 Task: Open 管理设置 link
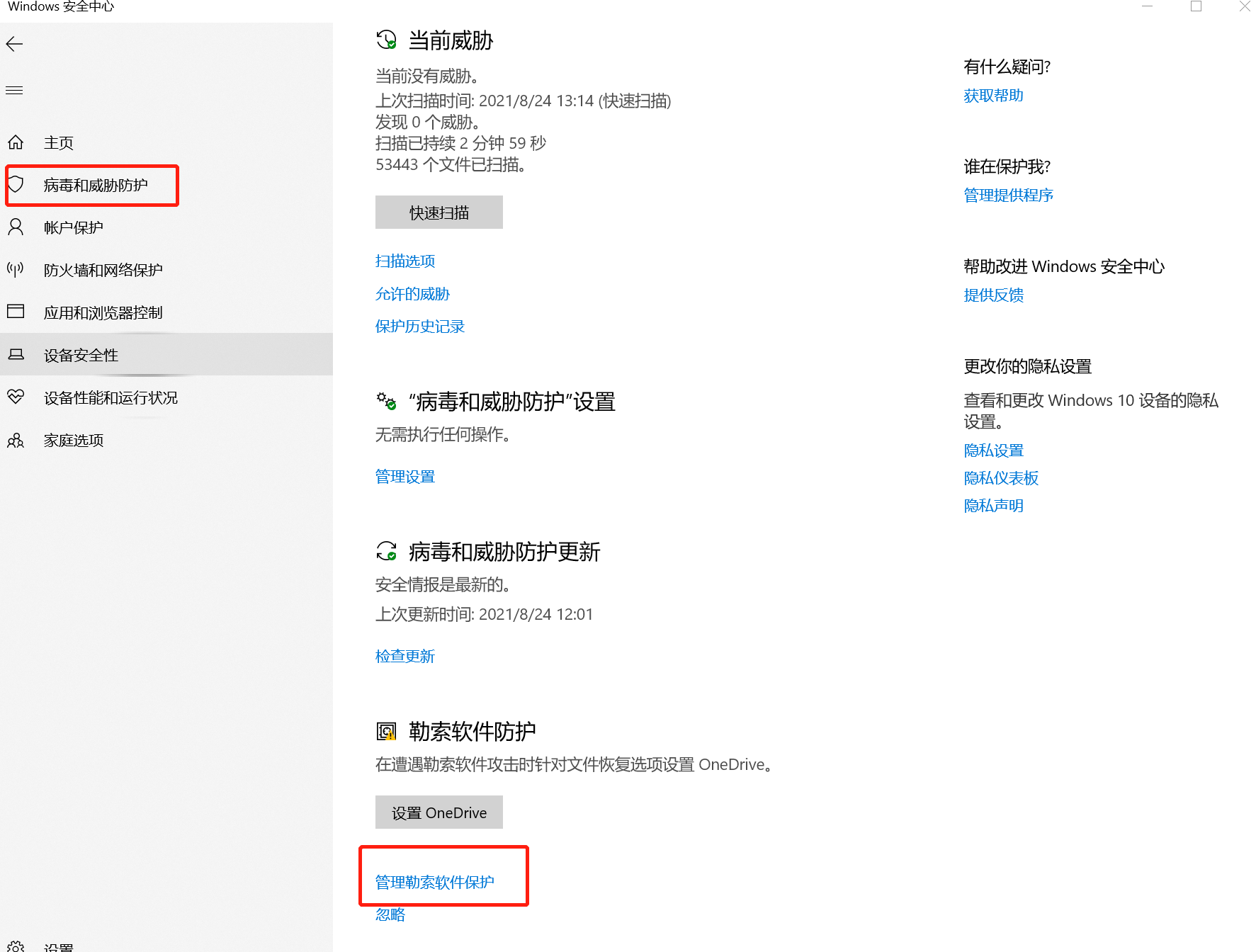[405, 476]
